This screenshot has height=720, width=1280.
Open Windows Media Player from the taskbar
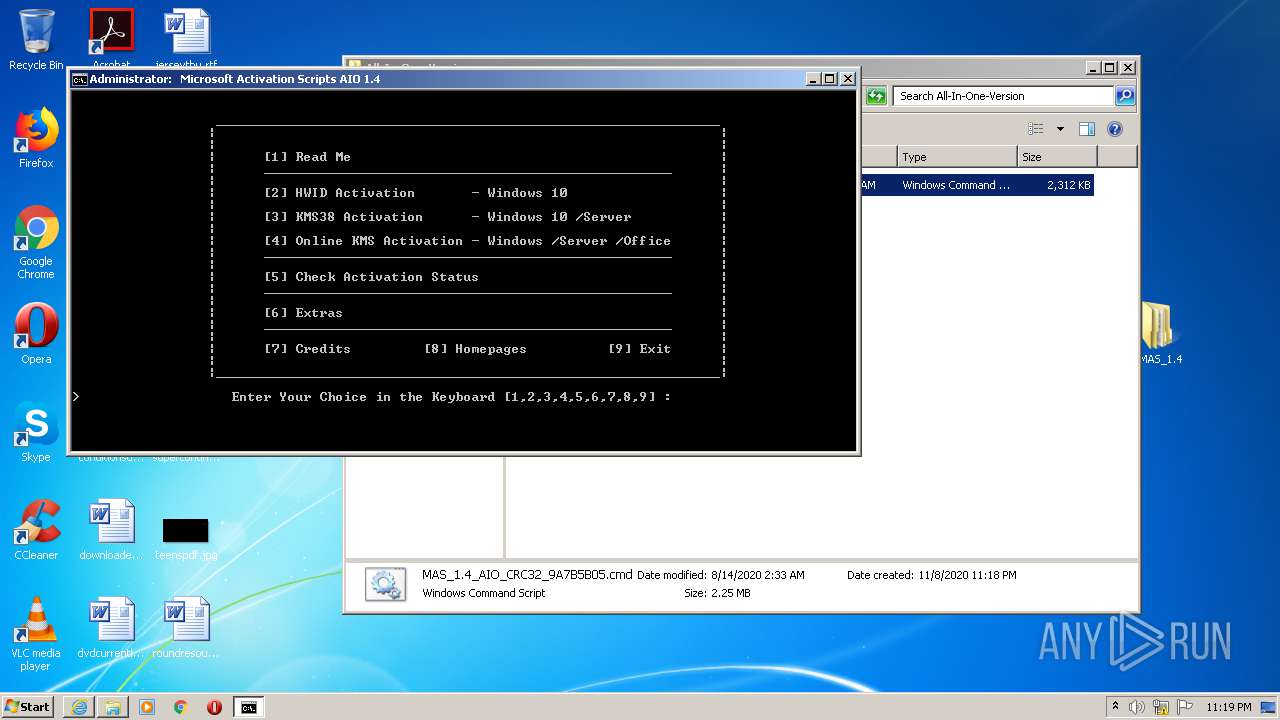point(147,707)
